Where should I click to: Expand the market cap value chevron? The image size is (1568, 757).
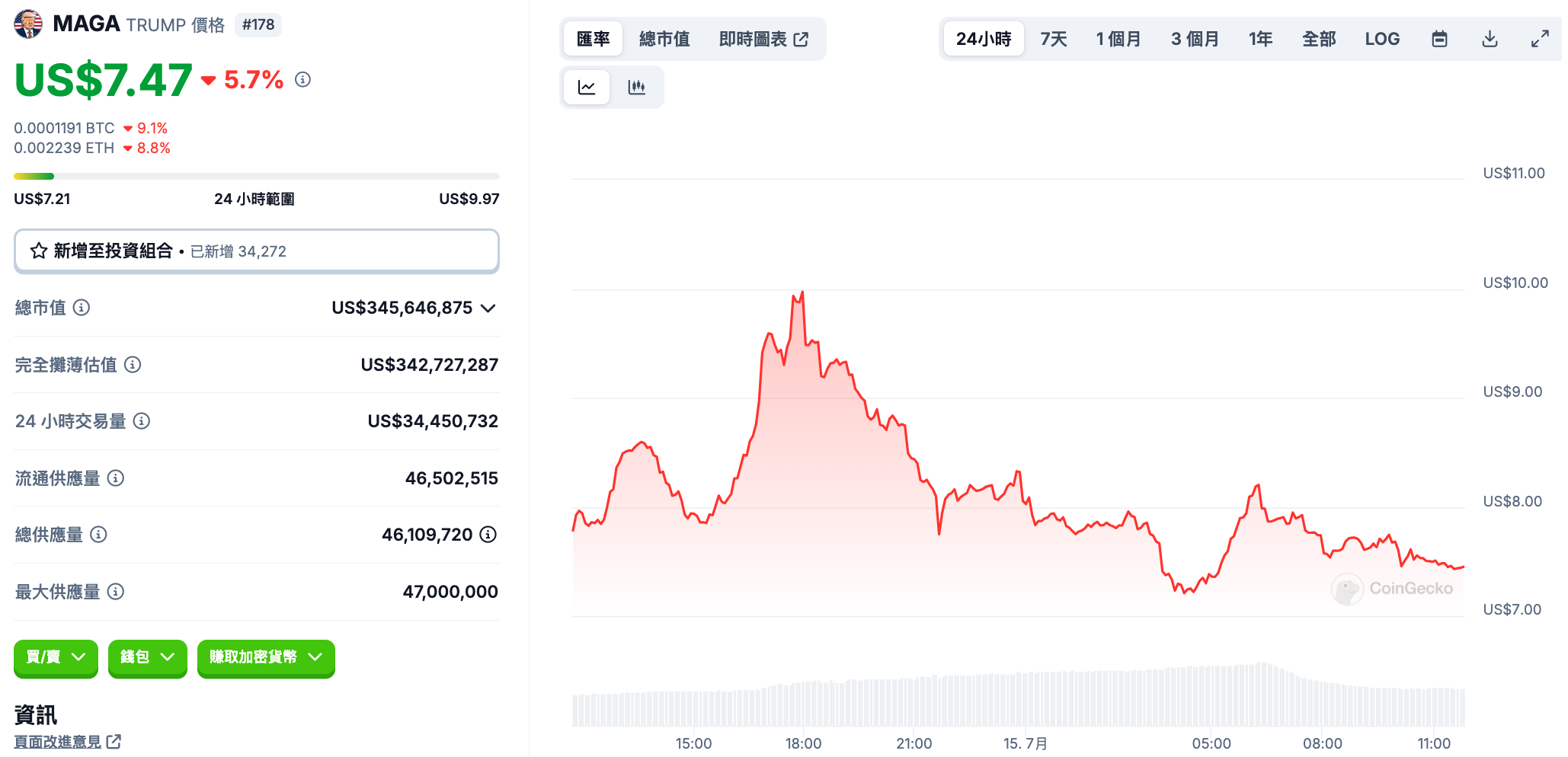(488, 308)
